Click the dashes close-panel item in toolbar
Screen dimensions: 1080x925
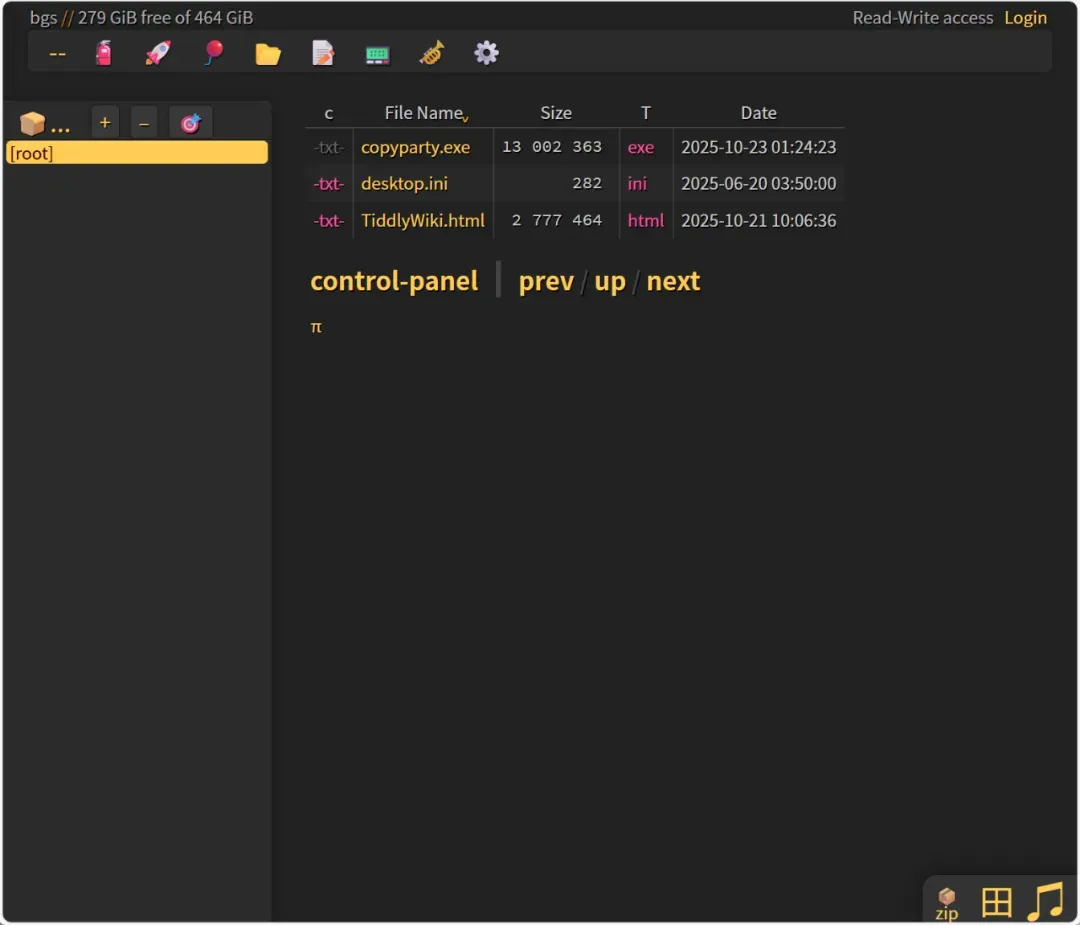tap(58, 54)
